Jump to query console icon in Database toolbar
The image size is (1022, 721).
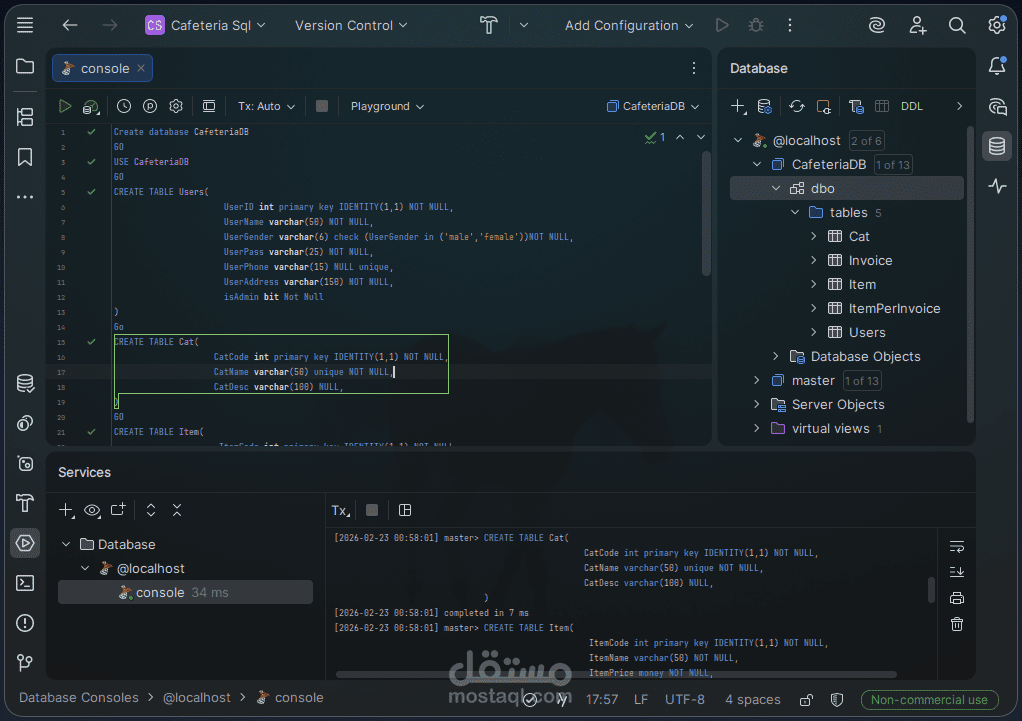pyautogui.click(x=856, y=106)
